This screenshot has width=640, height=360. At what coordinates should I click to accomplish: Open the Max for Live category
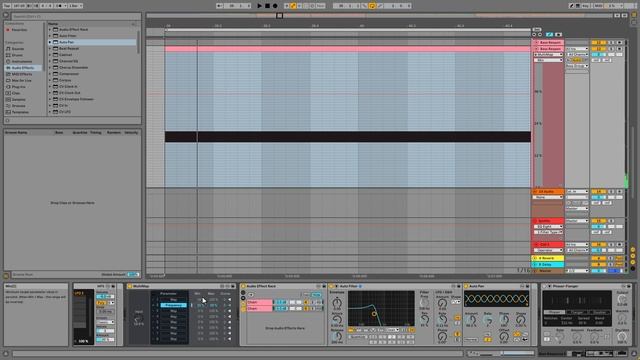[x=21, y=80]
